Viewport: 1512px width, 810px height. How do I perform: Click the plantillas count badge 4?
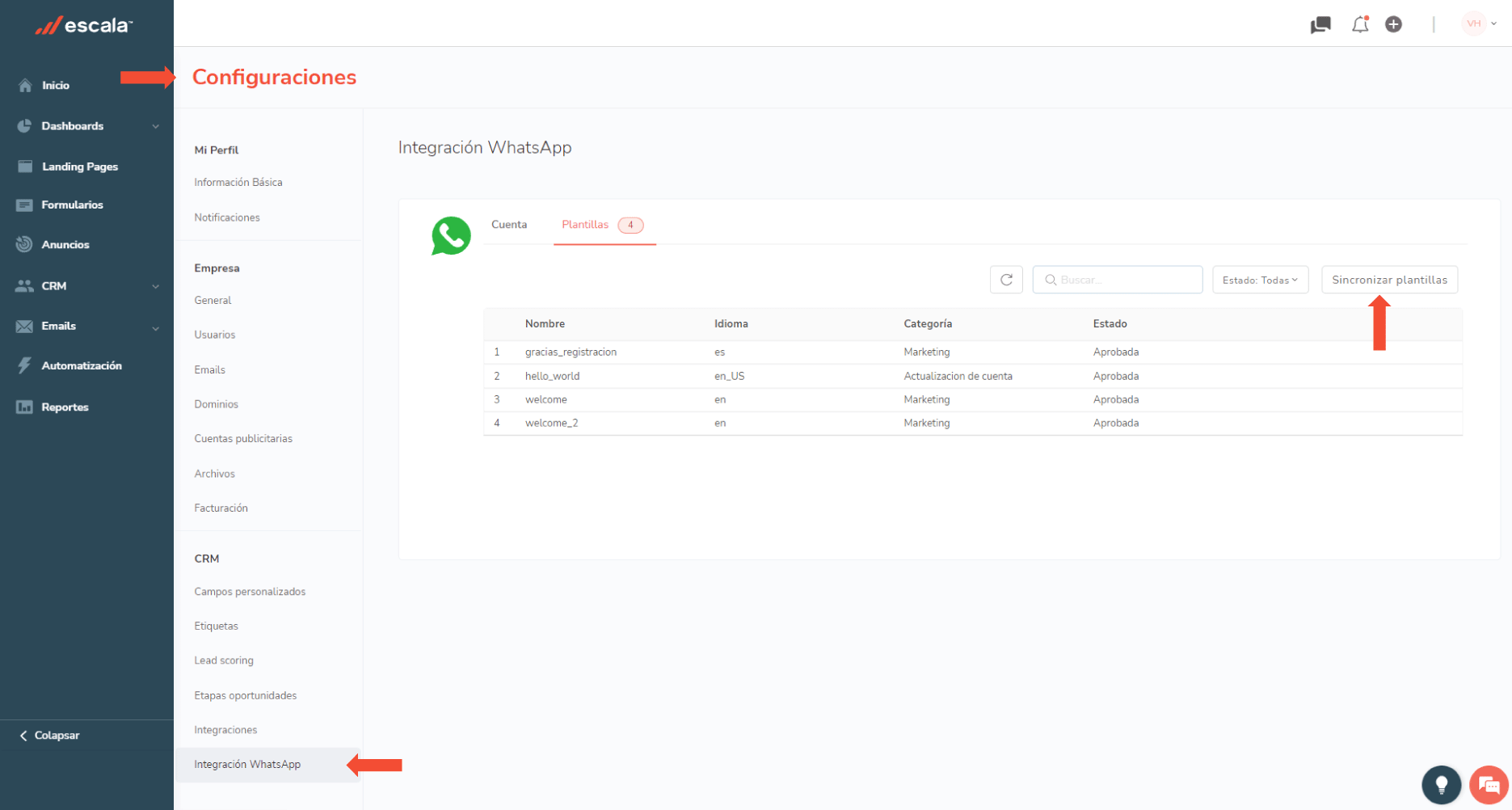click(x=631, y=225)
